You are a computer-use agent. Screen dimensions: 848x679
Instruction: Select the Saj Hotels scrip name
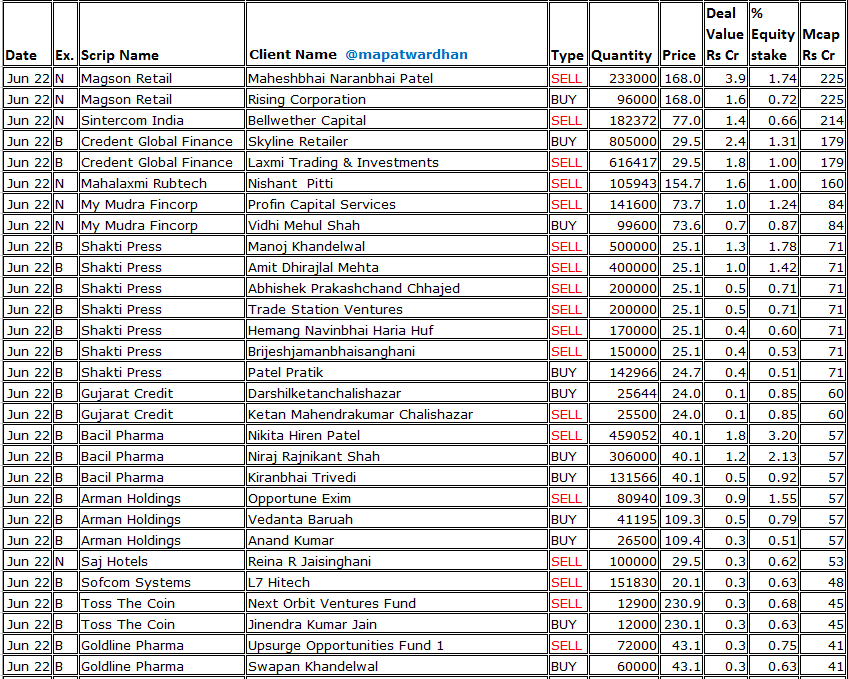162,562
